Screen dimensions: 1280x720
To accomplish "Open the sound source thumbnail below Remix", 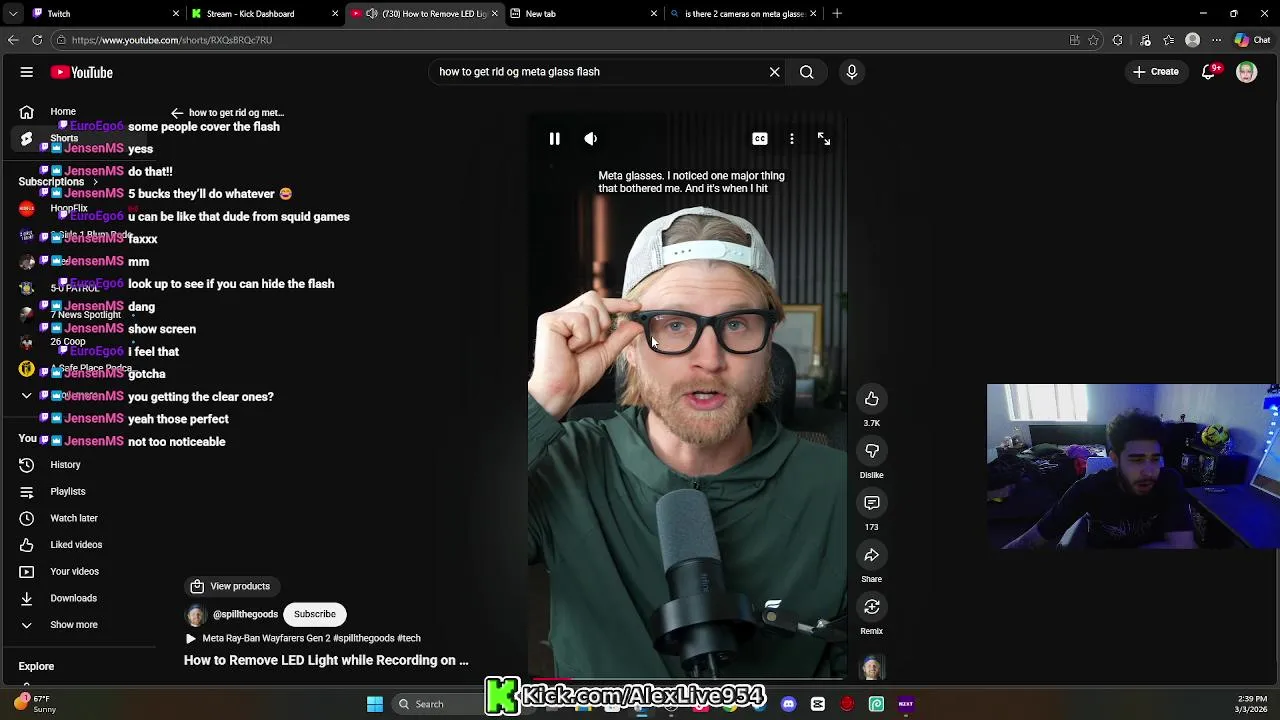I will click(x=872, y=667).
